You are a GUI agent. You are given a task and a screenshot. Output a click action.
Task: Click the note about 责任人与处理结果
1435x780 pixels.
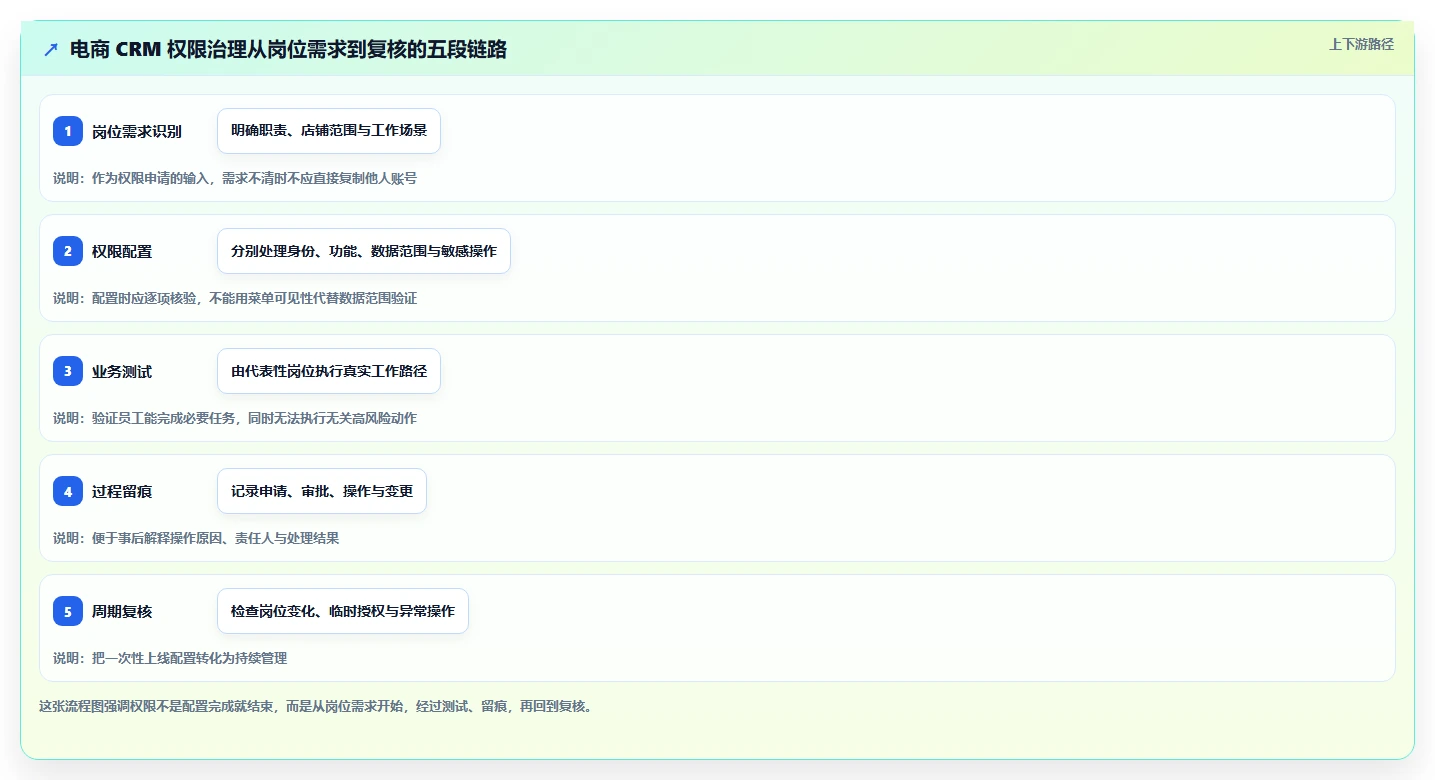click(x=196, y=538)
